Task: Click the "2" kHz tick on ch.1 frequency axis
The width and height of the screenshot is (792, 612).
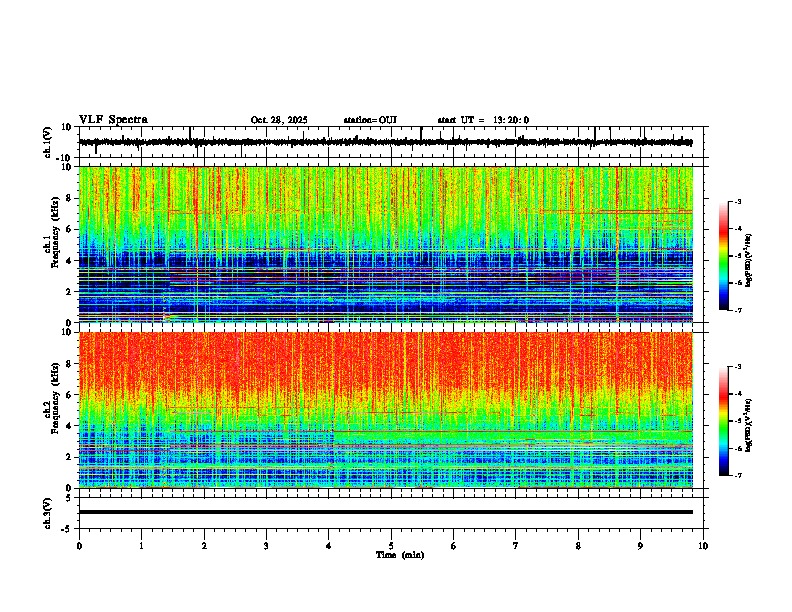Action: (69, 292)
